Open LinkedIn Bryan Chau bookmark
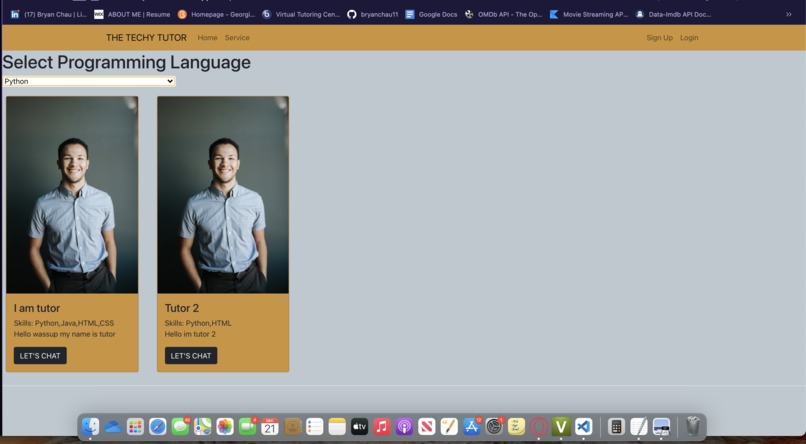This screenshot has height=444, width=806. [49, 14]
